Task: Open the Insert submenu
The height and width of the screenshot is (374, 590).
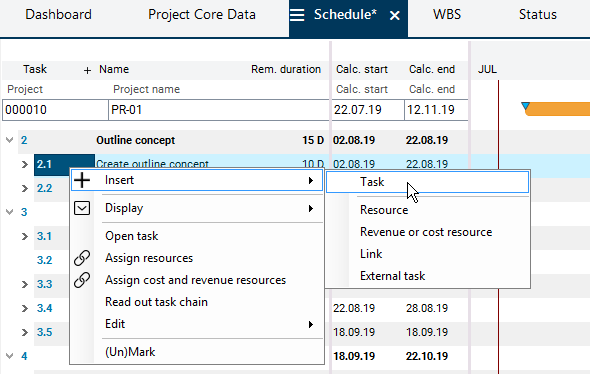Action: click(x=197, y=180)
